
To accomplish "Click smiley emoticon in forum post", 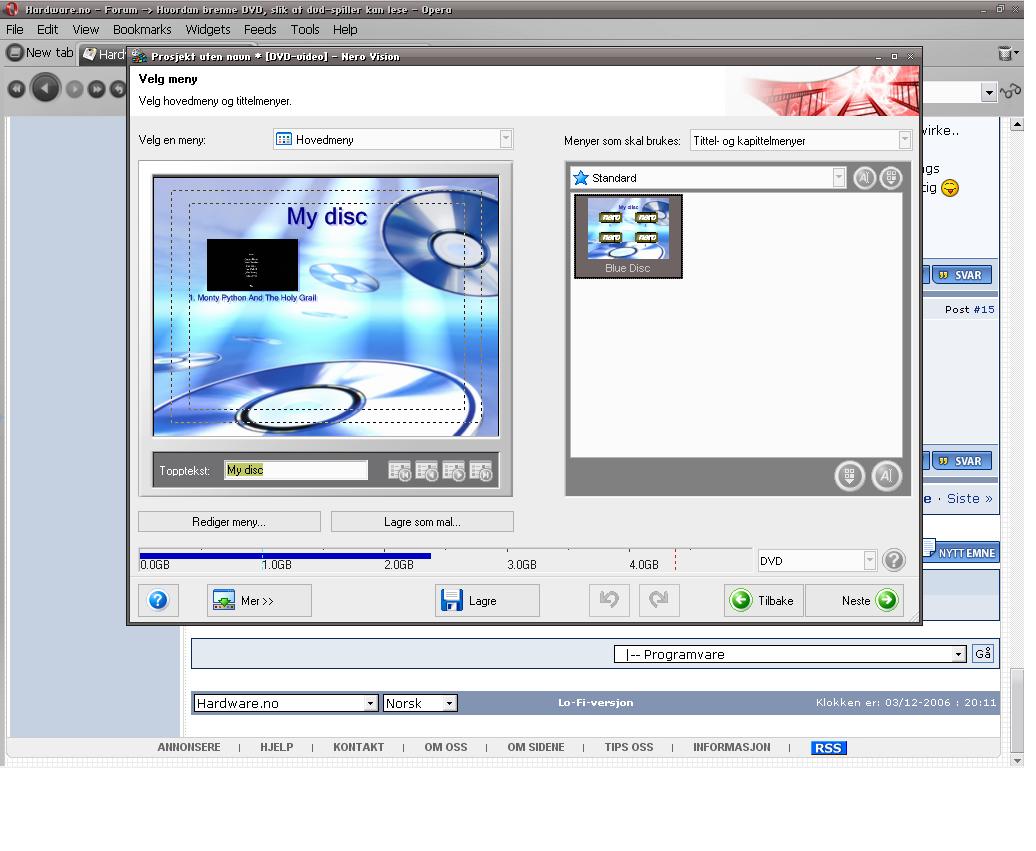I will (949, 188).
